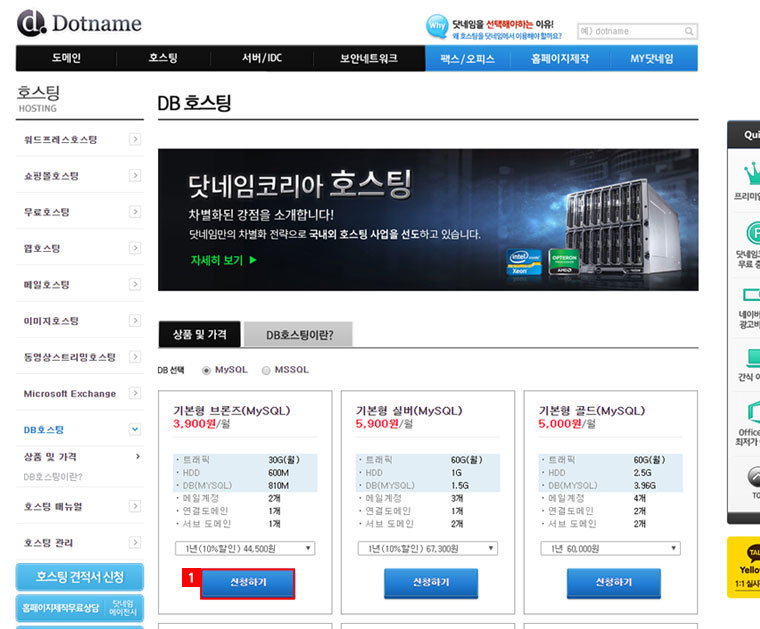Click the 호스팅 견적서 신청 button
Viewport: 760px width, 629px height.
[80, 577]
